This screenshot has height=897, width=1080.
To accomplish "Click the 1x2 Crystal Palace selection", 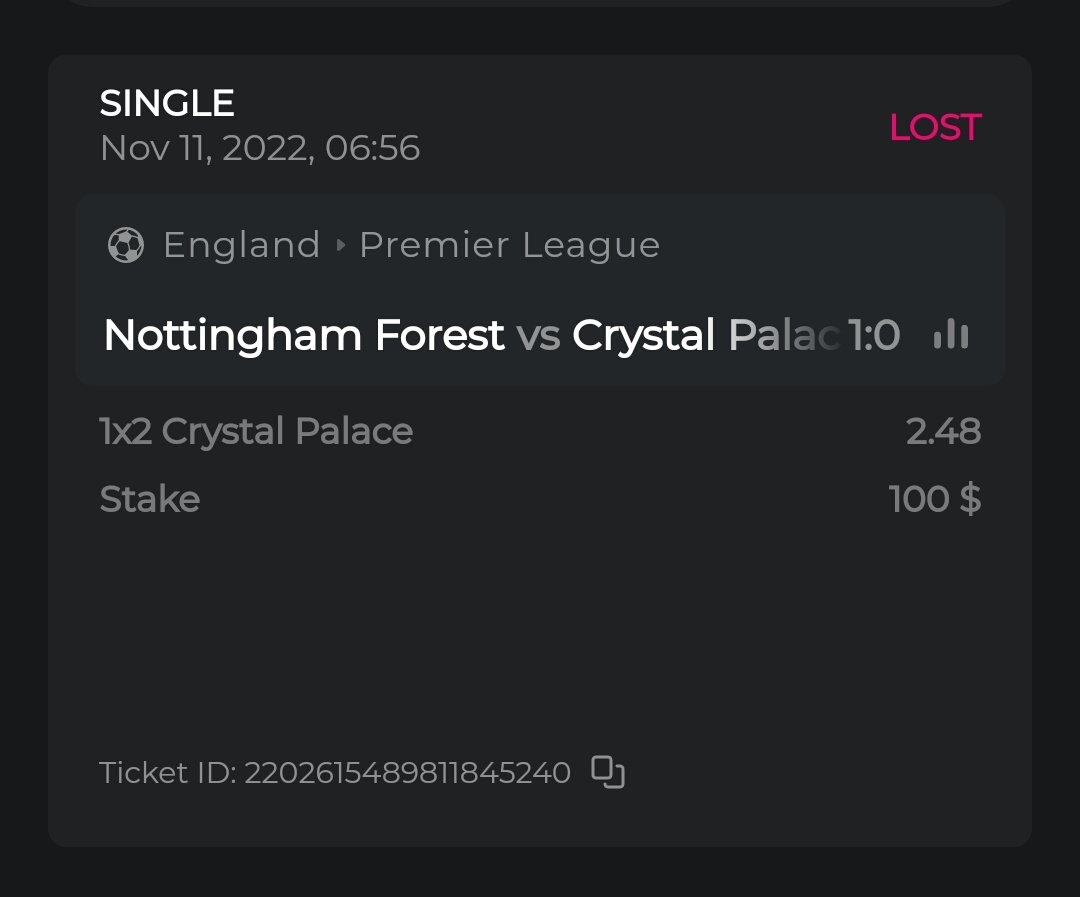I will point(256,431).
